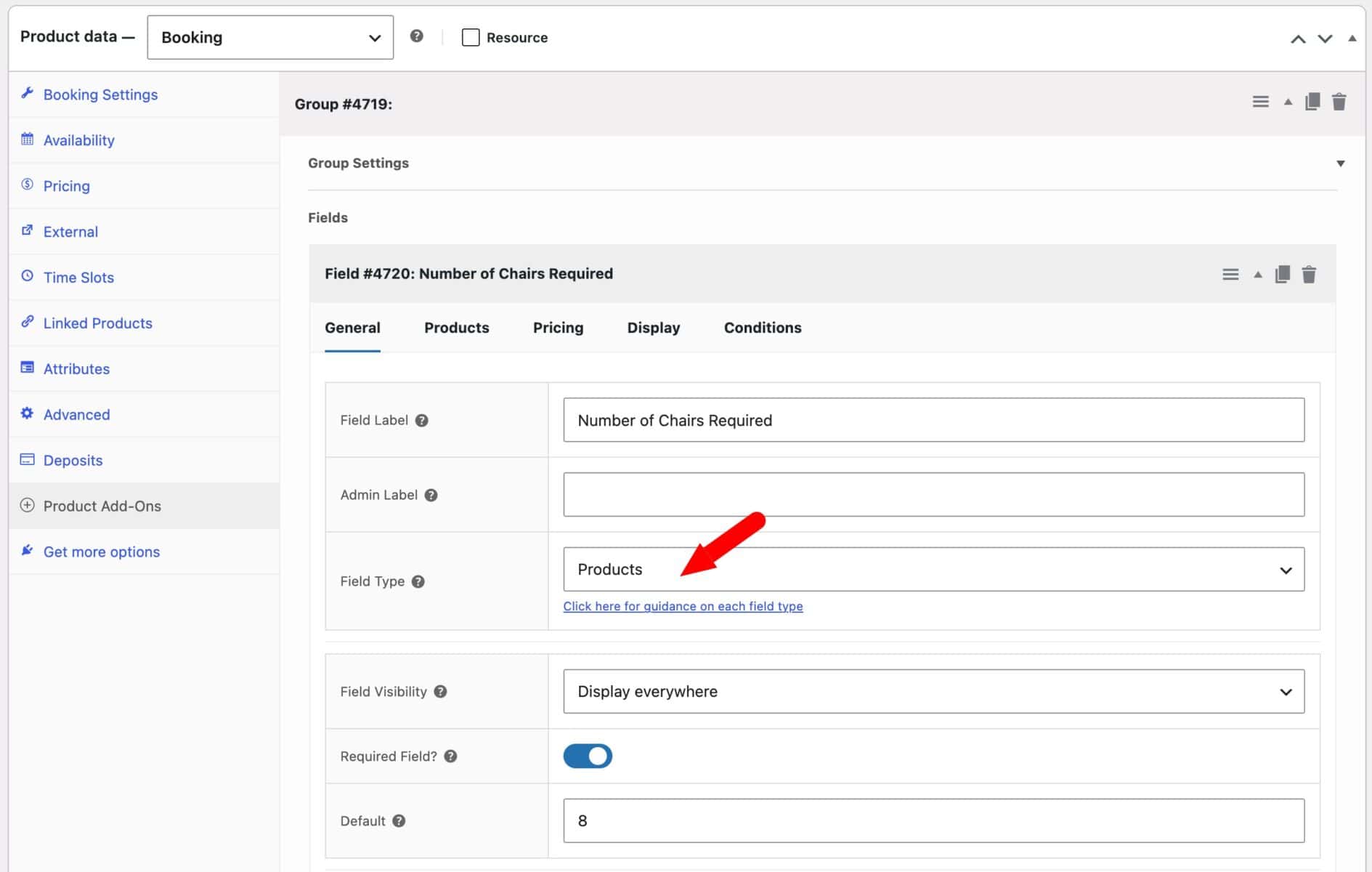1372x872 pixels.
Task: Select Product Add-Ons in the sidebar
Action: (144, 506)
